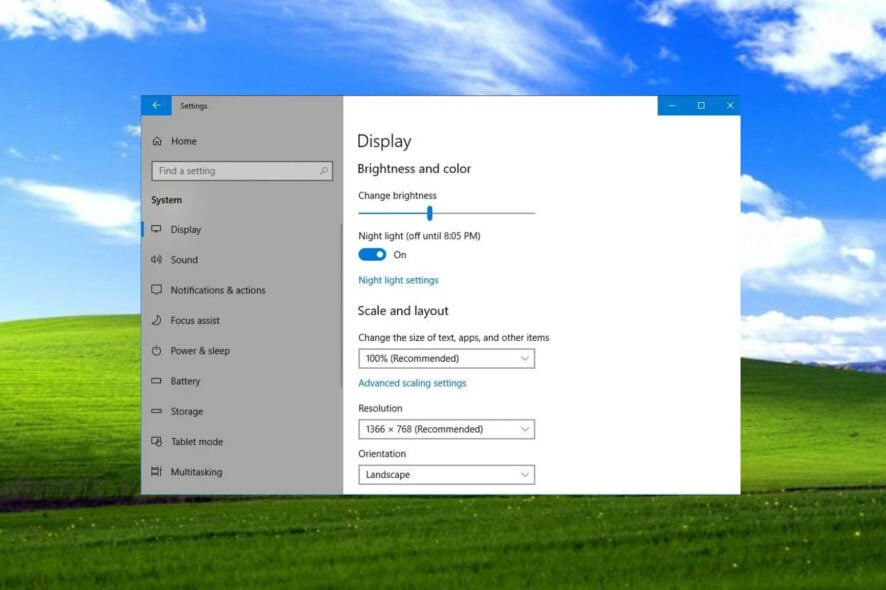
Task: Click the Storage drive icon
Action: point(157,411)
